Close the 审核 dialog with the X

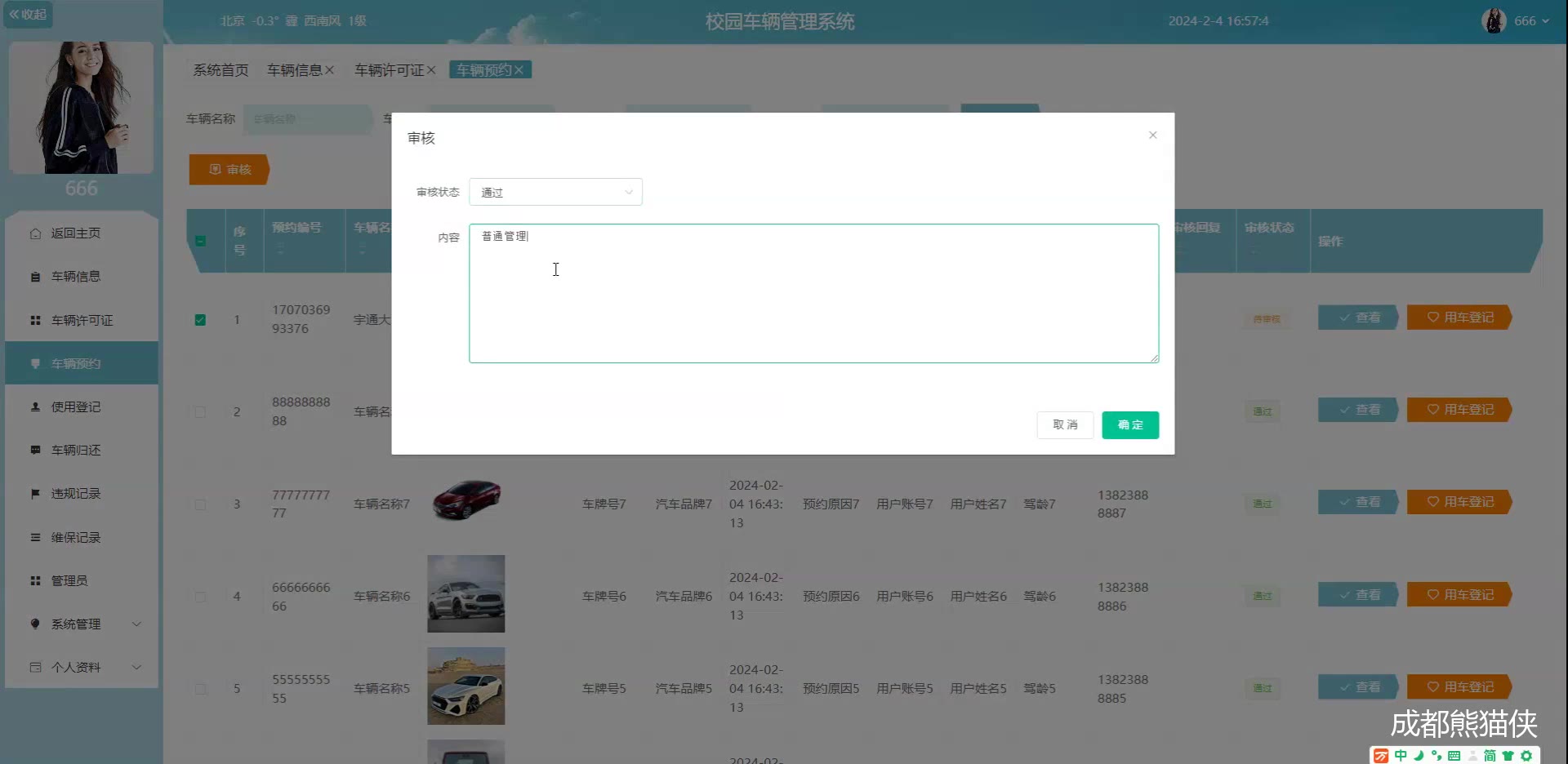1152,135
